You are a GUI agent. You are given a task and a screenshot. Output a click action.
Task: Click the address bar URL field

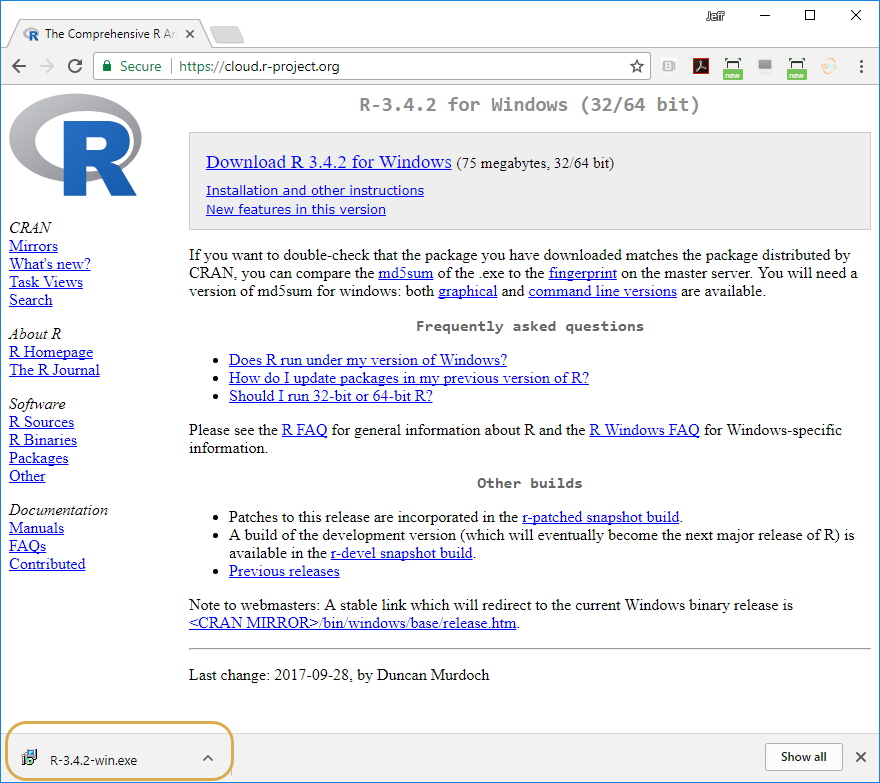coord(400,66)
